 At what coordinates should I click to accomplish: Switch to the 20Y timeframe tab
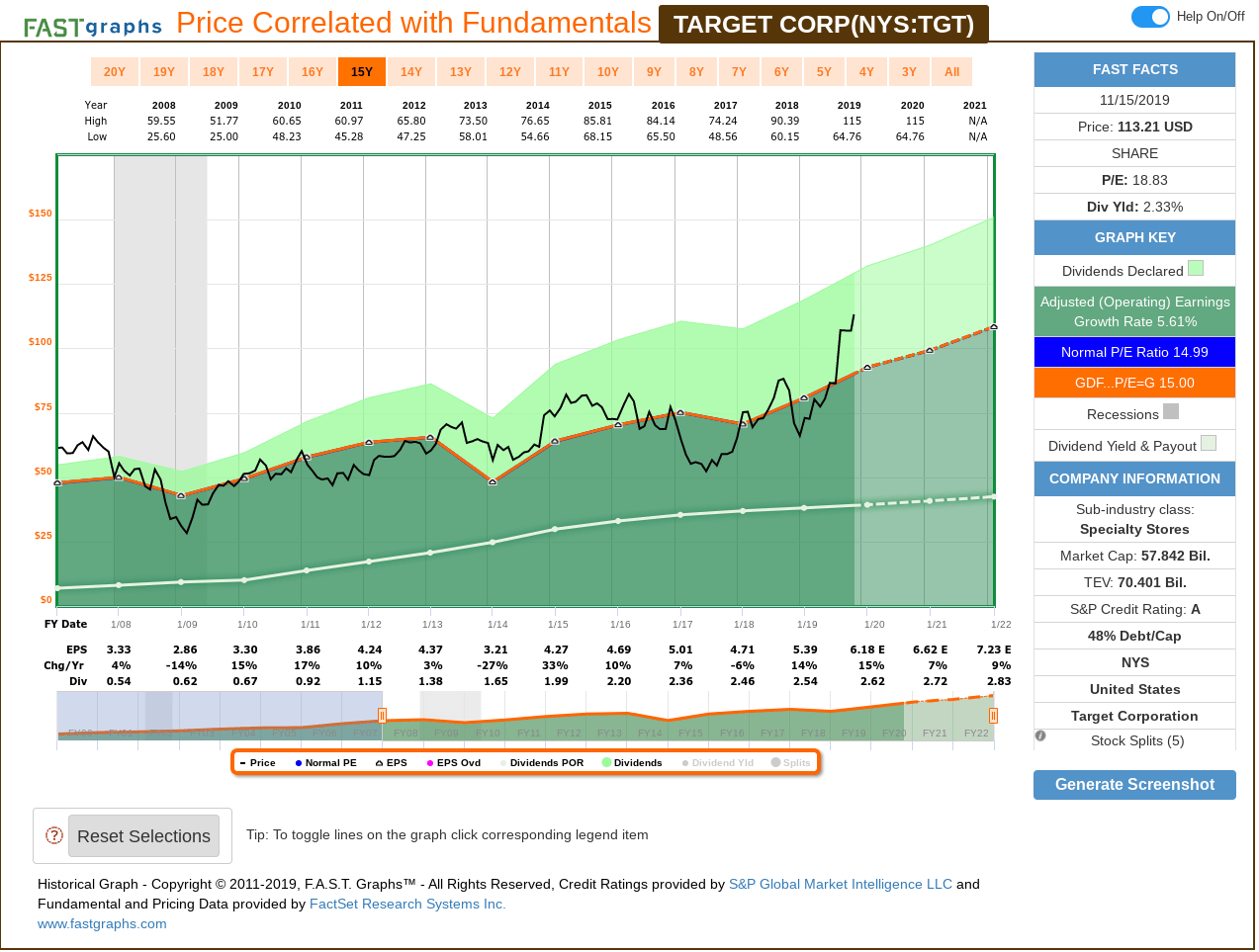point(115,71)
